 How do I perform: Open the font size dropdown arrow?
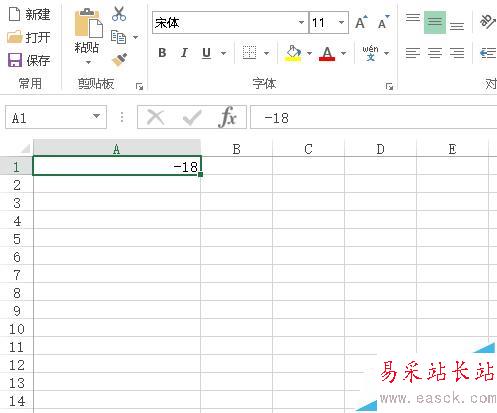(x=342, y=23)
